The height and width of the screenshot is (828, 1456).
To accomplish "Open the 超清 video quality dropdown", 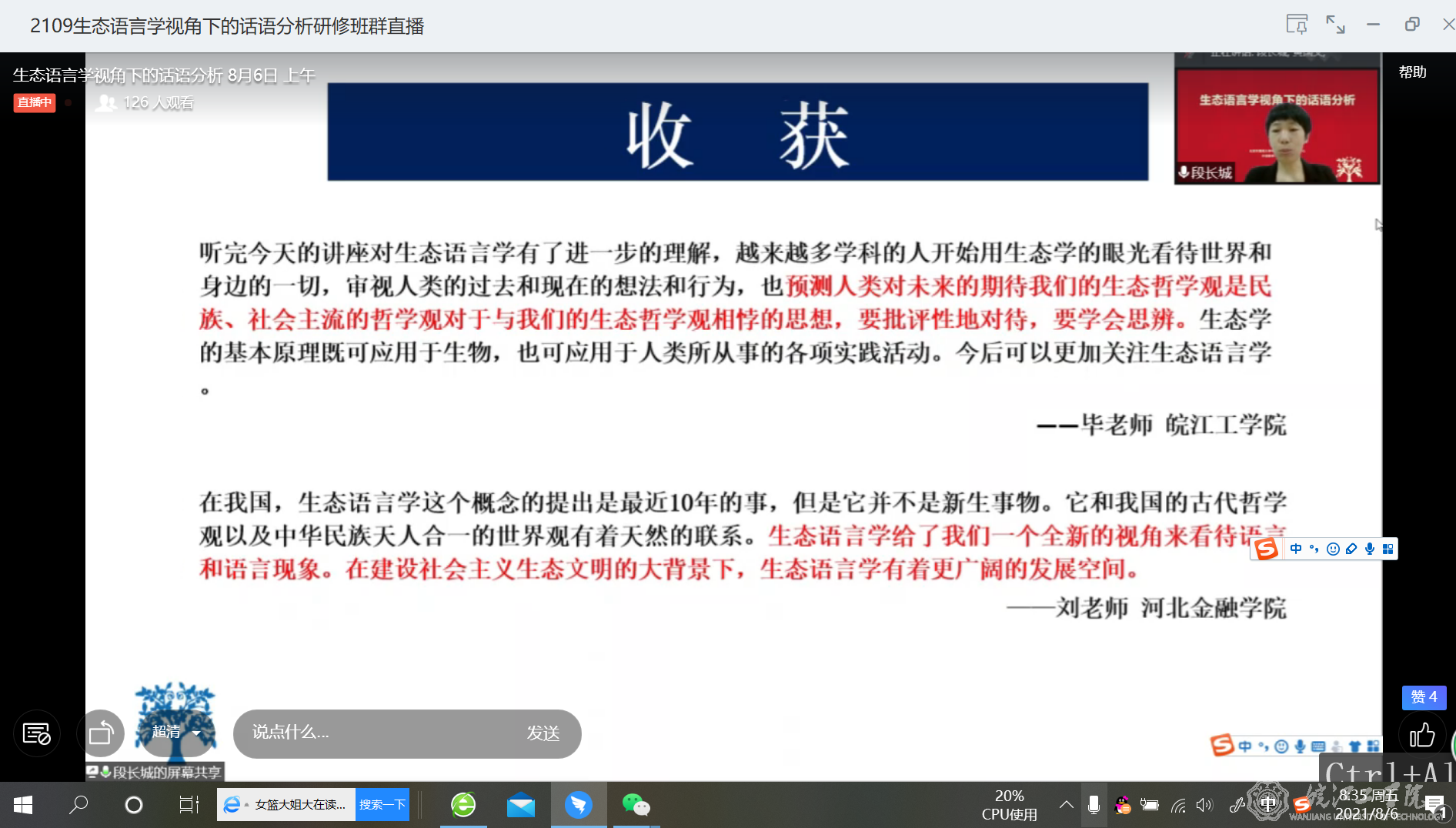I will click(176, 732).
